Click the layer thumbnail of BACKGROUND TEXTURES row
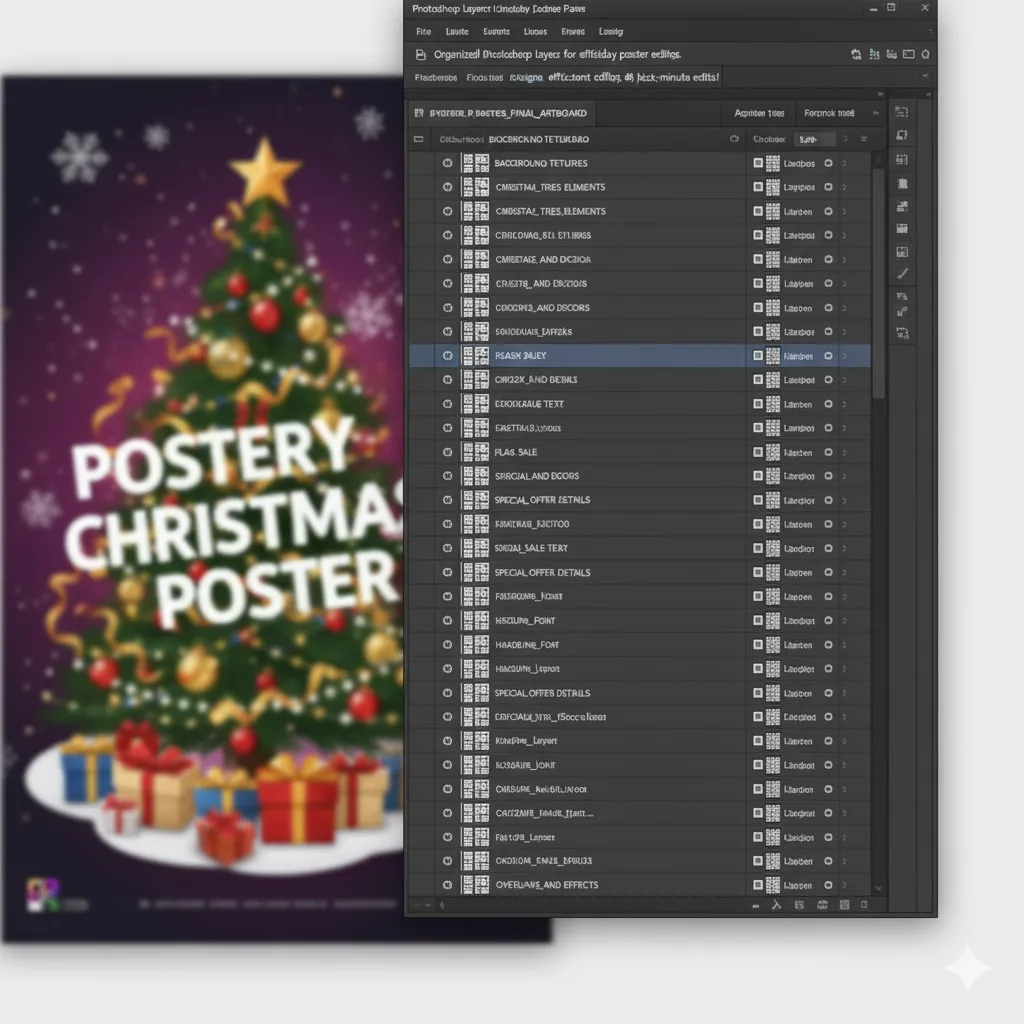 coord(474,163)
